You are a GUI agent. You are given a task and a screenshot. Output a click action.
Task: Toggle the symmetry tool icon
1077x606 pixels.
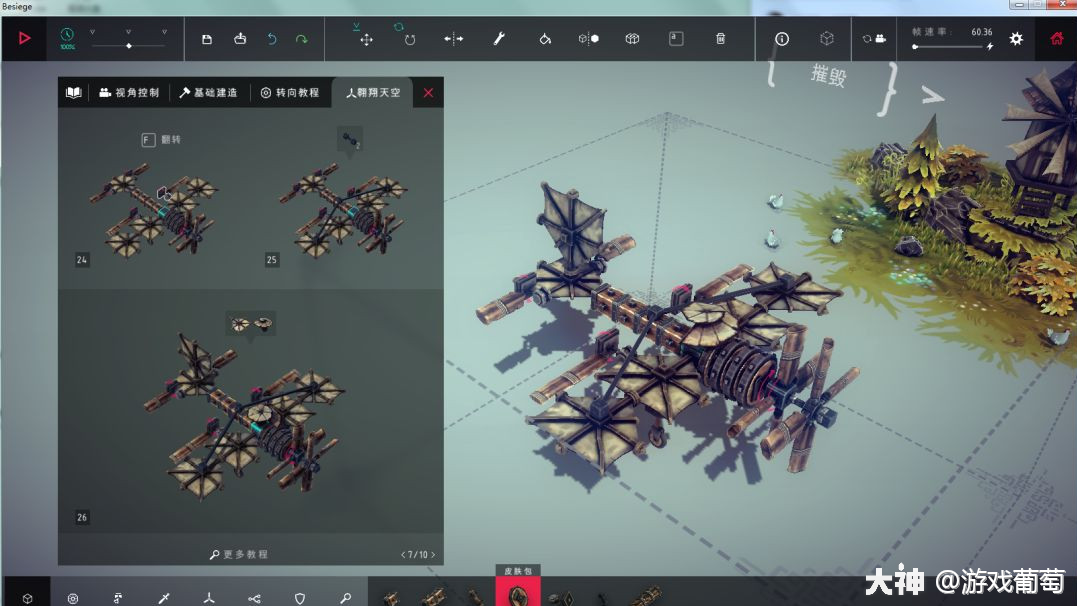[589, 39]
